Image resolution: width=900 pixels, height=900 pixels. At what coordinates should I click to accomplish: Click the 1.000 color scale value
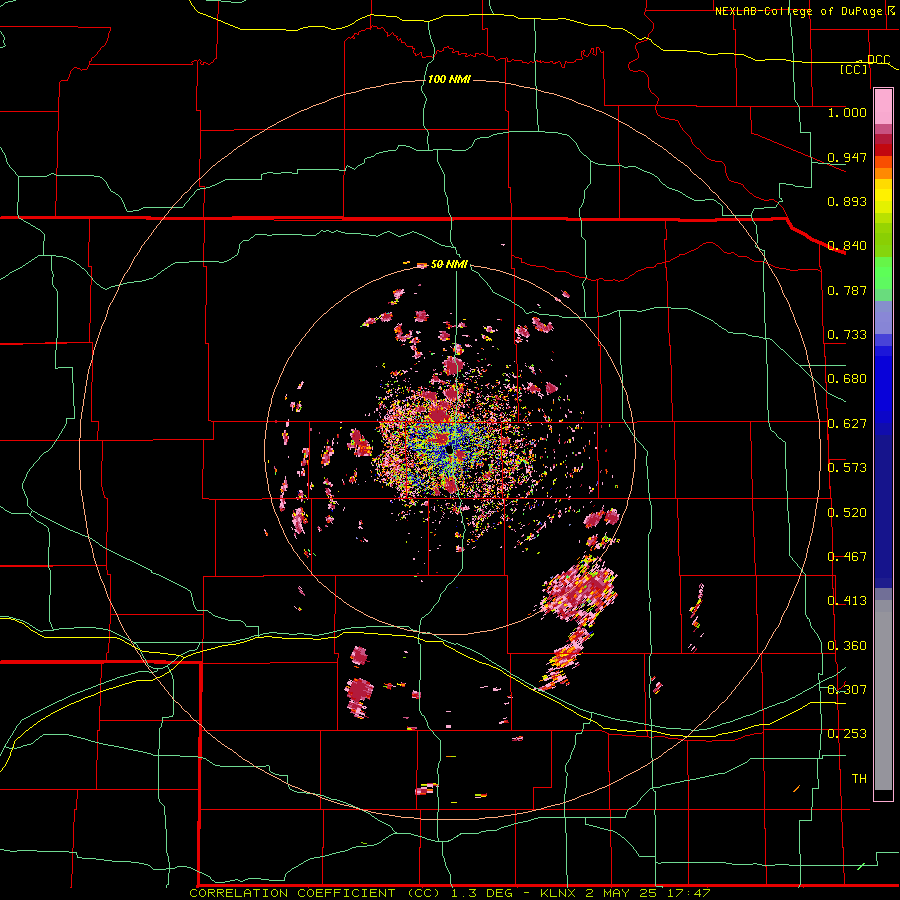coord(847,112)
